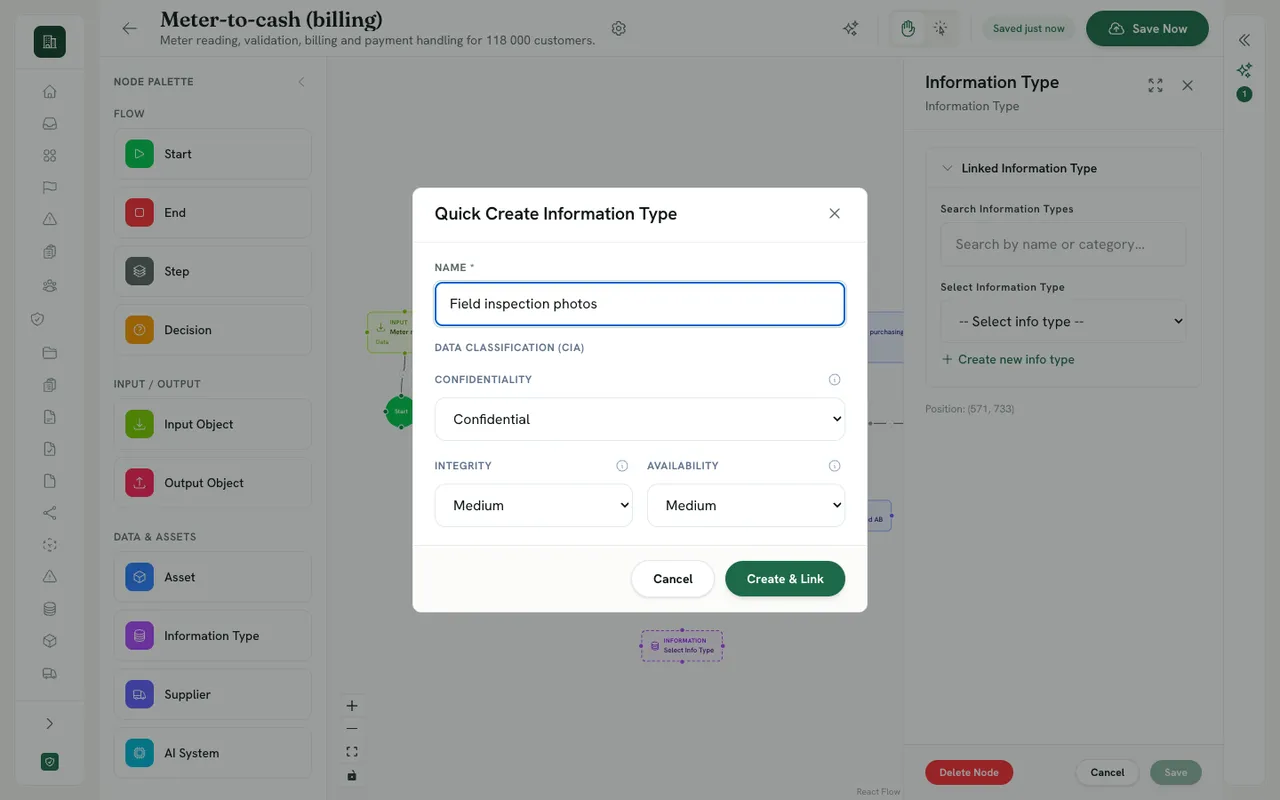1280x800 pixels.
Task: Select the Decision node in palette
Action: [x=213, y=330]
